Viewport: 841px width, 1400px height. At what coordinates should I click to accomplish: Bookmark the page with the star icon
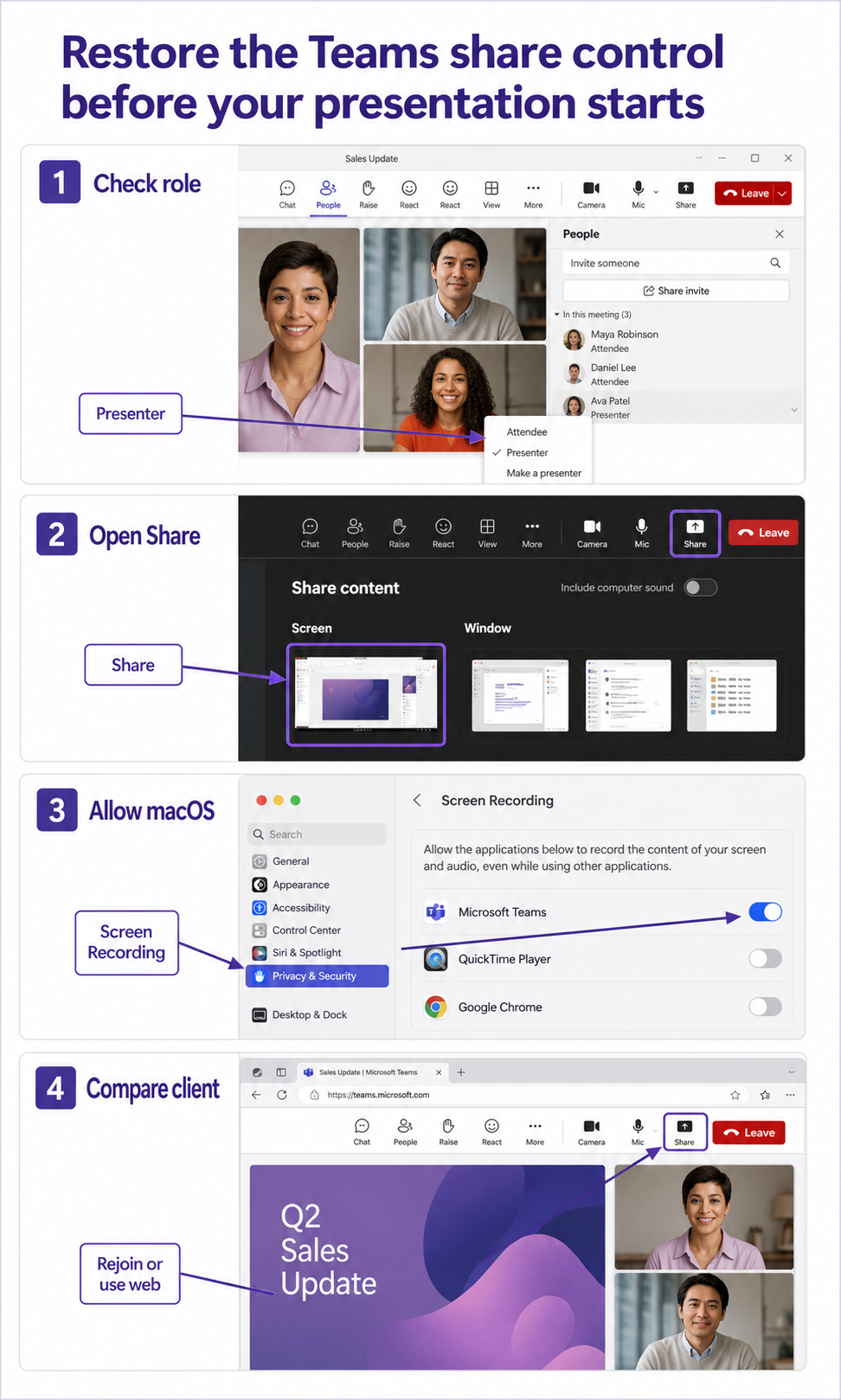point(735,1095)
